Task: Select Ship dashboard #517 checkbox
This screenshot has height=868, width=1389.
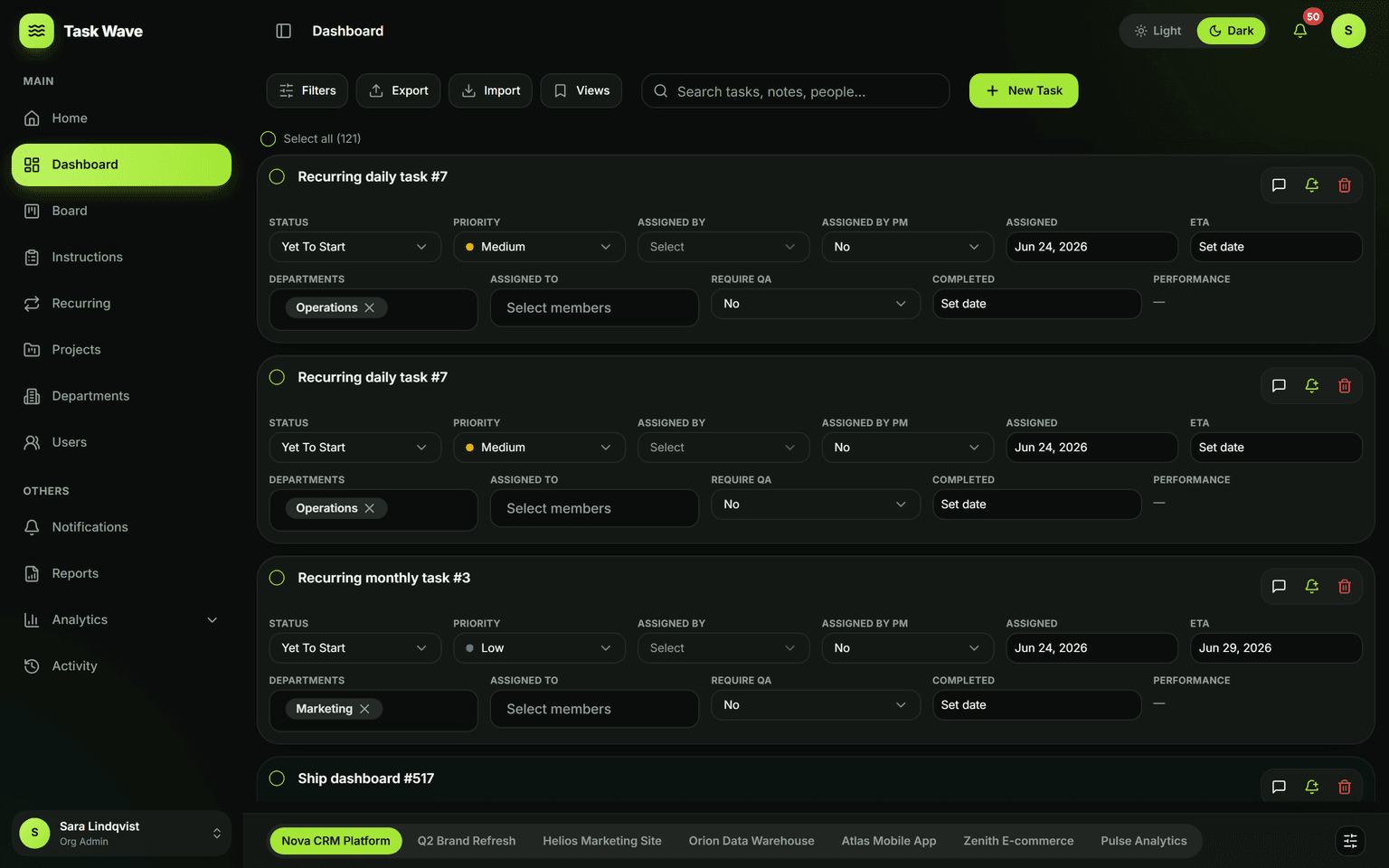Action: tap(277, 778)
